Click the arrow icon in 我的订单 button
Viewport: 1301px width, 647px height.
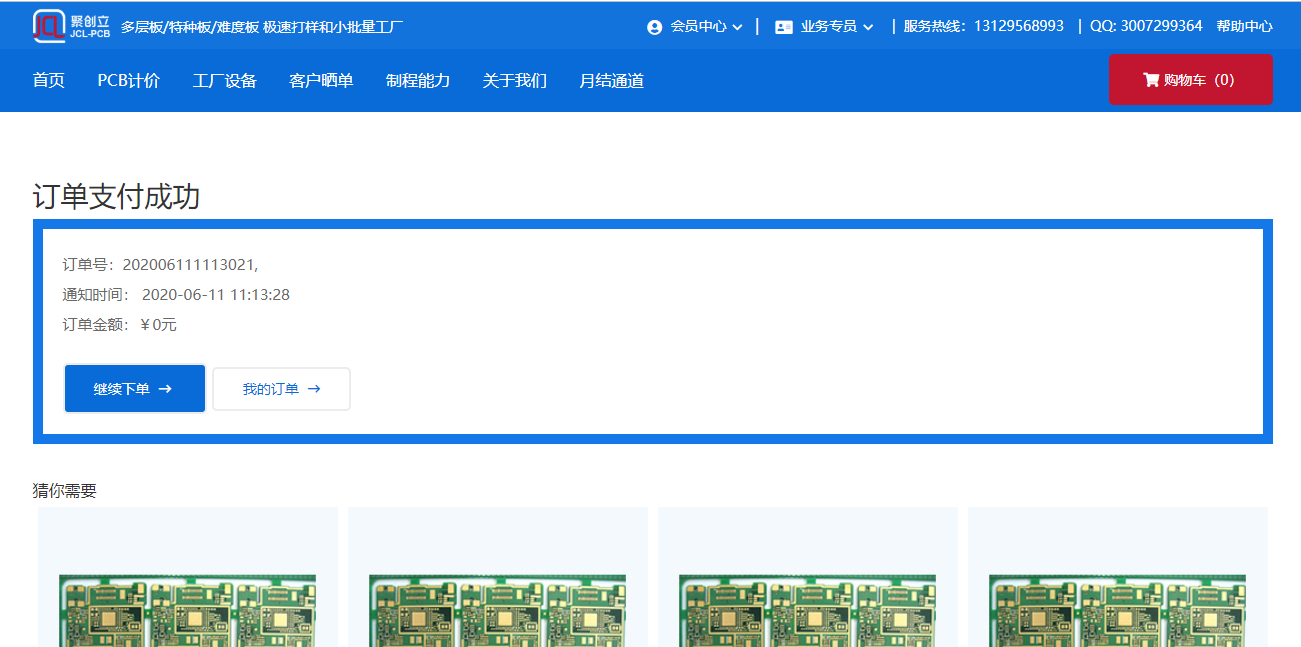tap(314, 389)
